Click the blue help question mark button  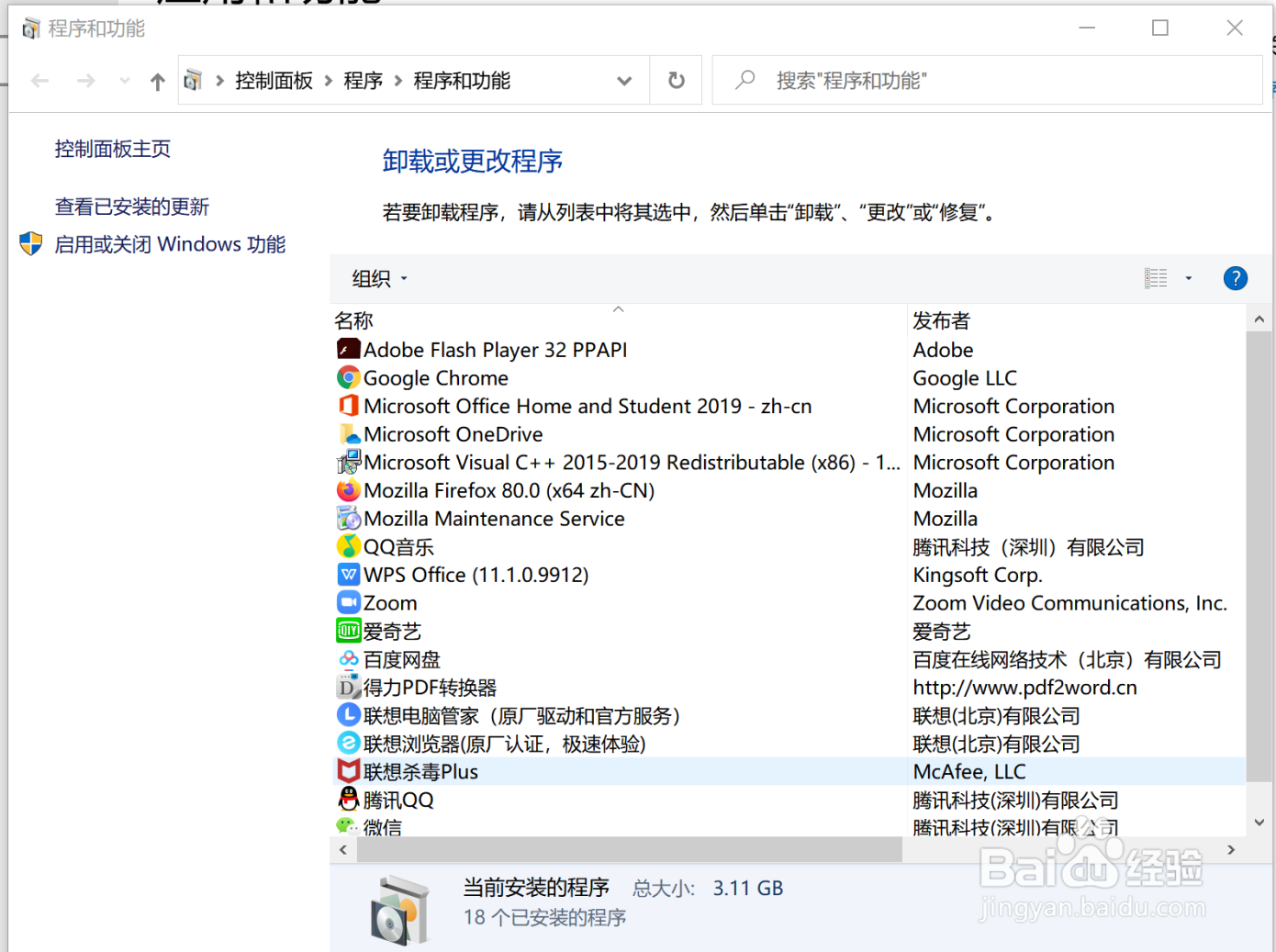tap(1236, 278)
